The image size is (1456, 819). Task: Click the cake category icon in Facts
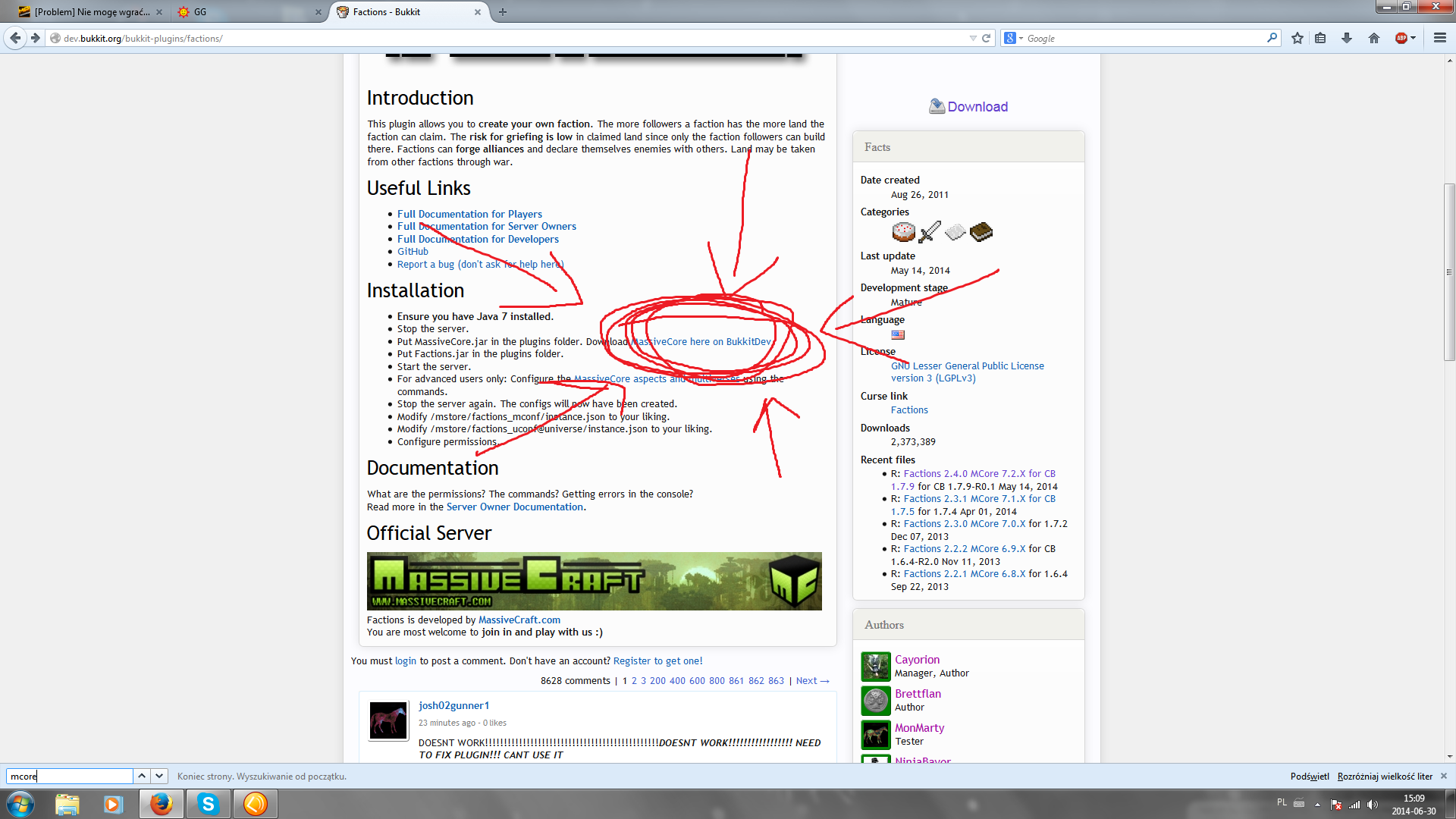pyautogui.click(x=903, y=231)
